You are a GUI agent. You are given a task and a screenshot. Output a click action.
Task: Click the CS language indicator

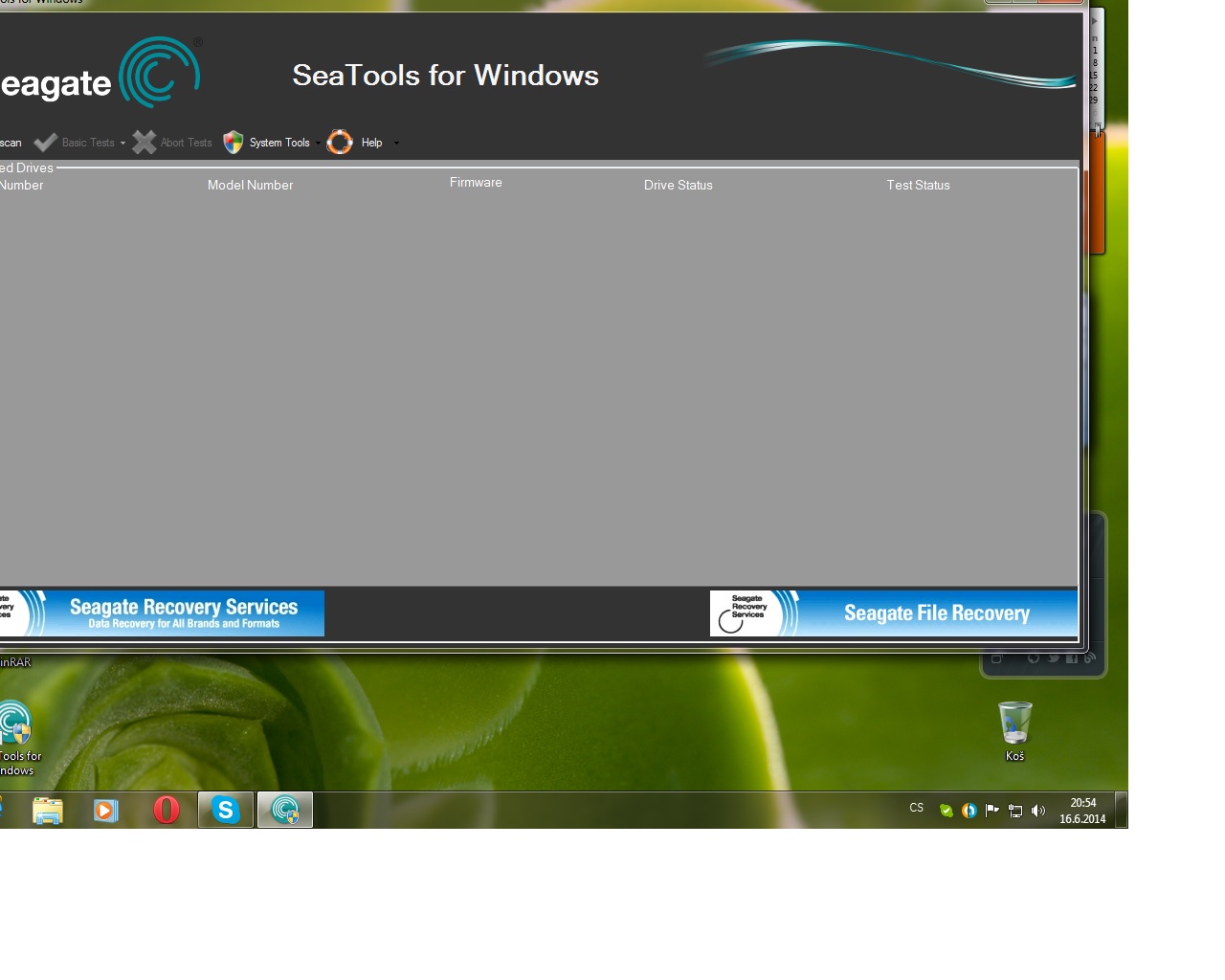click(x=917, y=808)
